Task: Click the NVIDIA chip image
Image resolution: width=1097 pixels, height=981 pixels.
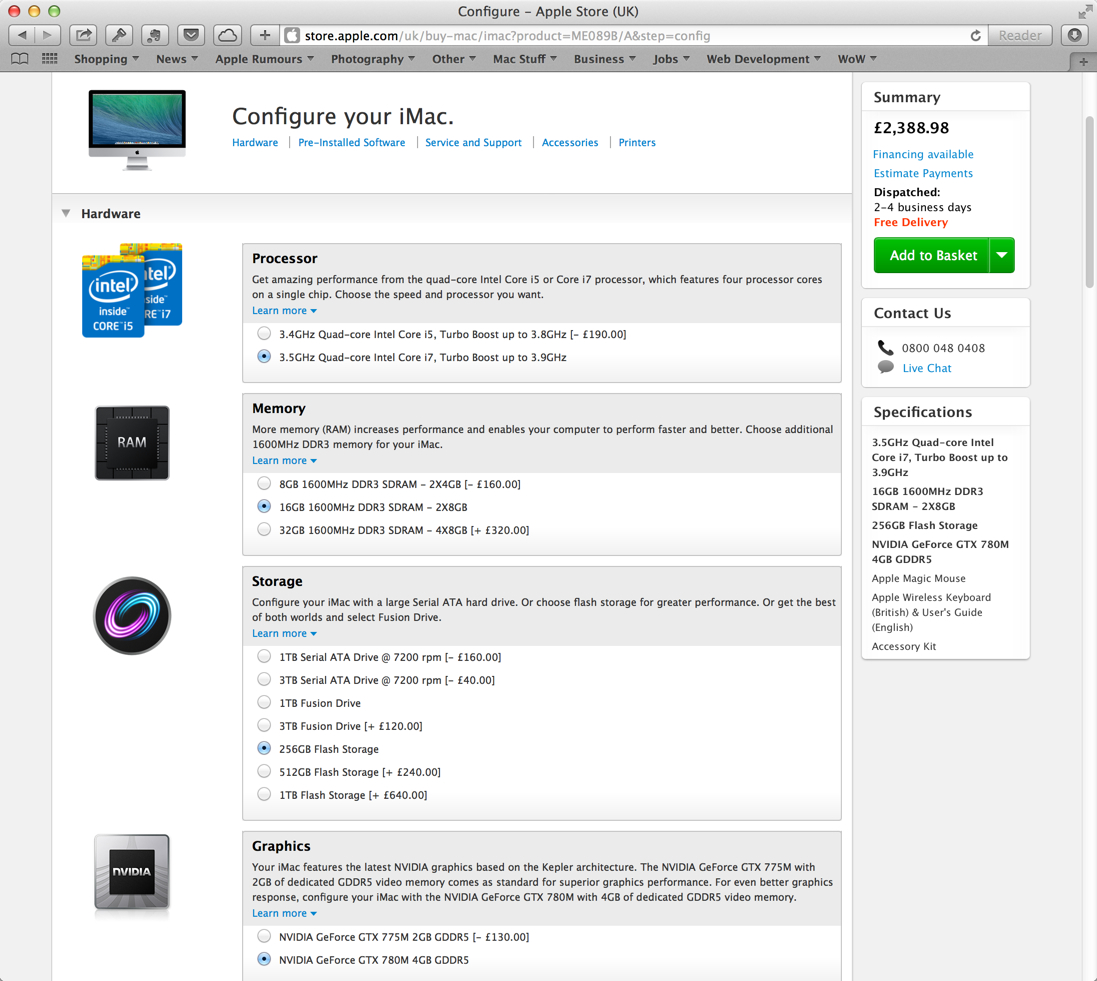Action: [132, 872]
